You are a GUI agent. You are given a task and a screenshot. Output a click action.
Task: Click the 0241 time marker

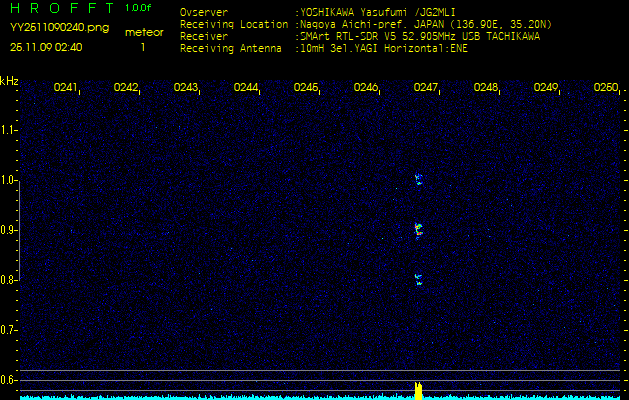65,87
